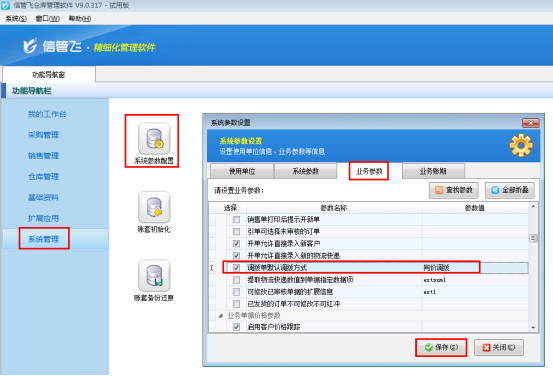Select 系统管理 in the navigation sidebar
The width and height of the screenshot is (553, 376).
pyautogui.click(x=43, y=239)
